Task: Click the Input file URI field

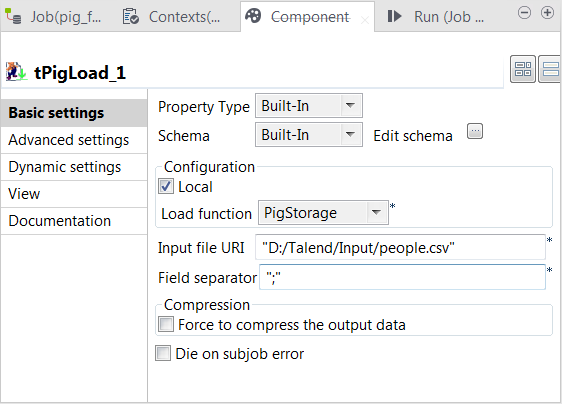Action: (400, 247)
